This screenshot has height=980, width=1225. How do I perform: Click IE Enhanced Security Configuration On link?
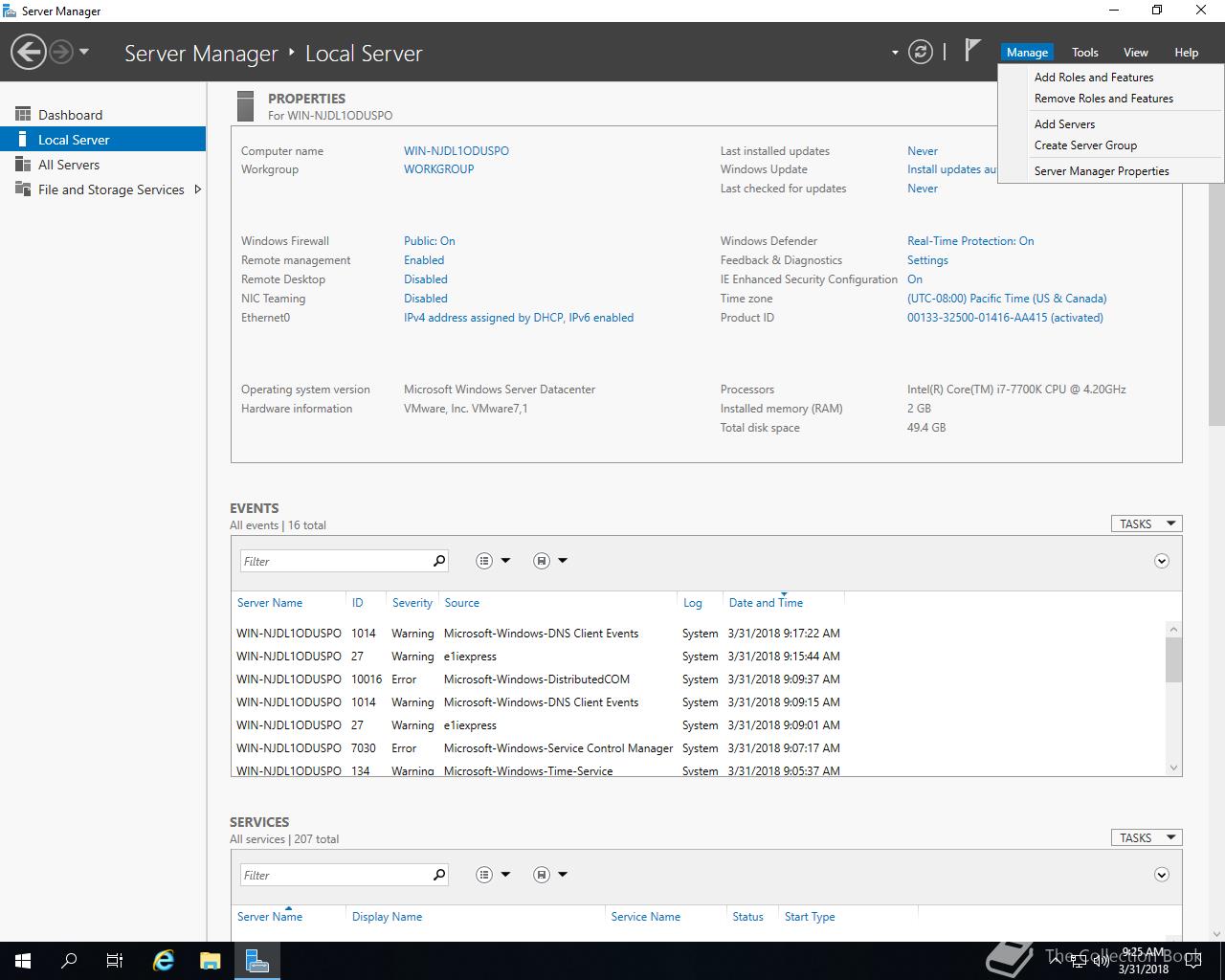(915, 279)
